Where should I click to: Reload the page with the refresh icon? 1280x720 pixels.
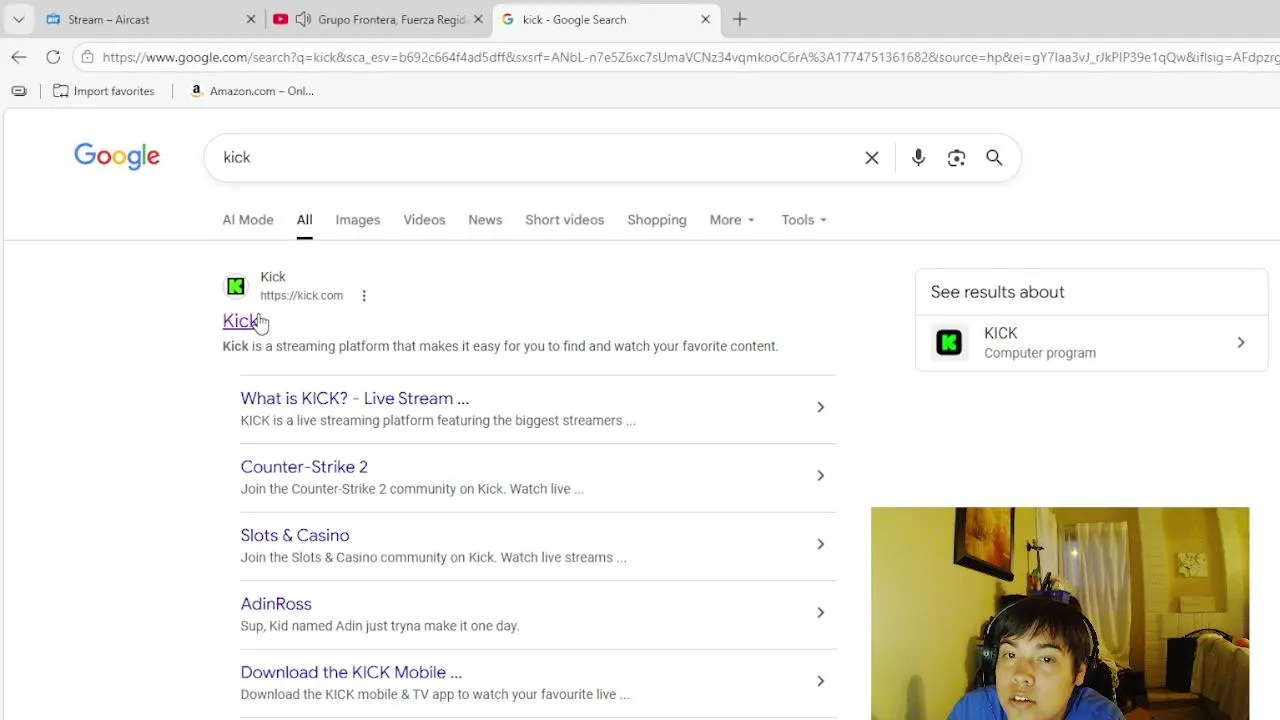click(53, 57)
